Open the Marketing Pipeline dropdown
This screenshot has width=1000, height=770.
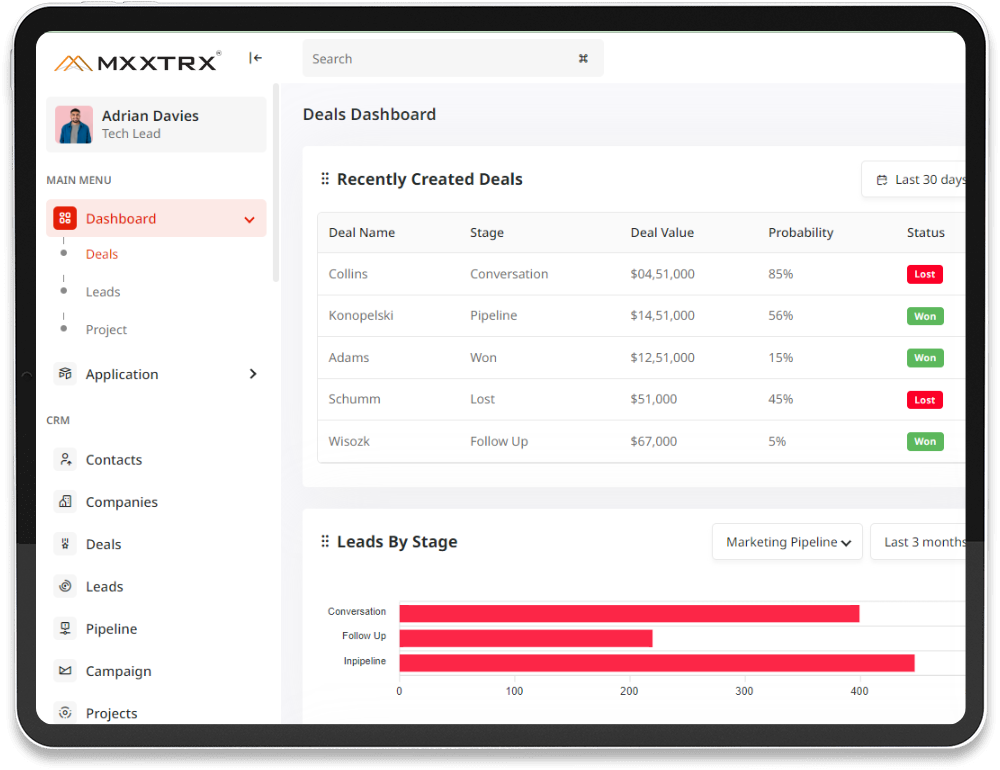787,542
